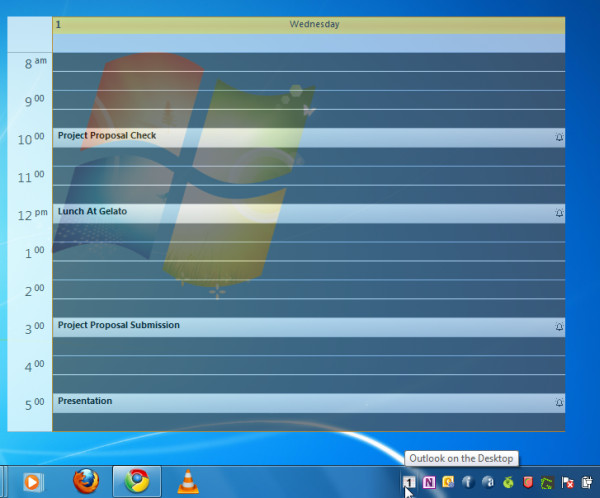
Task: Click the empty 2:00 calendar time slot
Action: [309, 289]
